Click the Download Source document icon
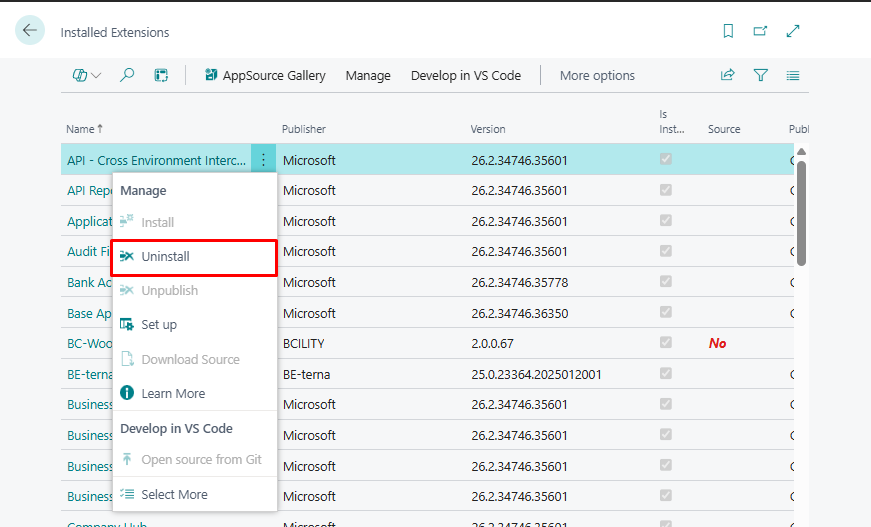This screenshot has width=871, height=527. point(127,359)
